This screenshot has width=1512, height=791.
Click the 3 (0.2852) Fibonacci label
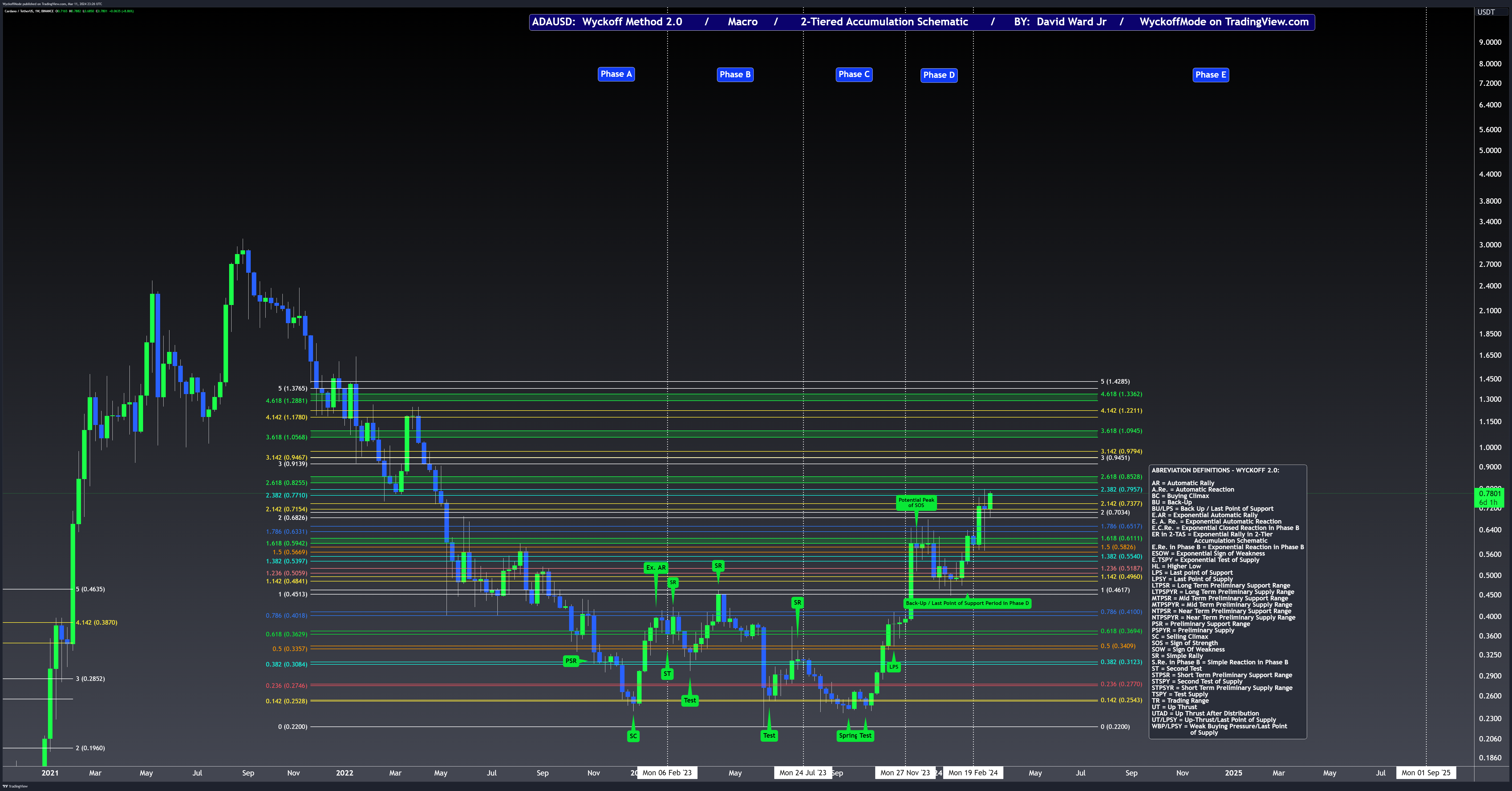pyautogui.click(x=90, y=679)
